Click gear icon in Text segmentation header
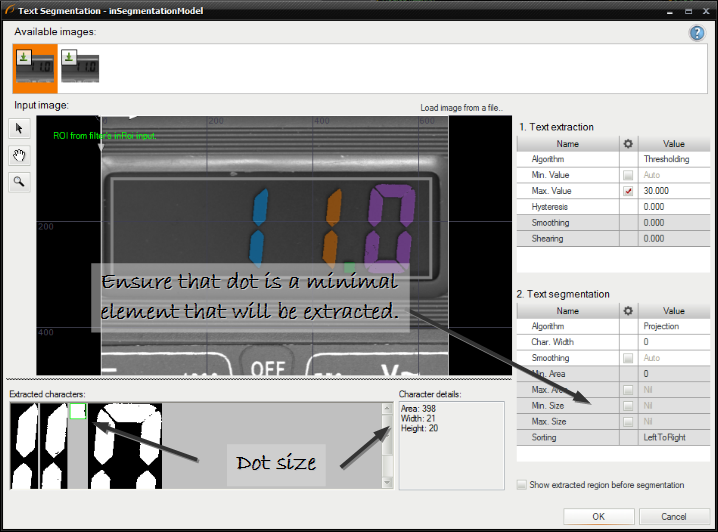718x532 pixels. 628,310
